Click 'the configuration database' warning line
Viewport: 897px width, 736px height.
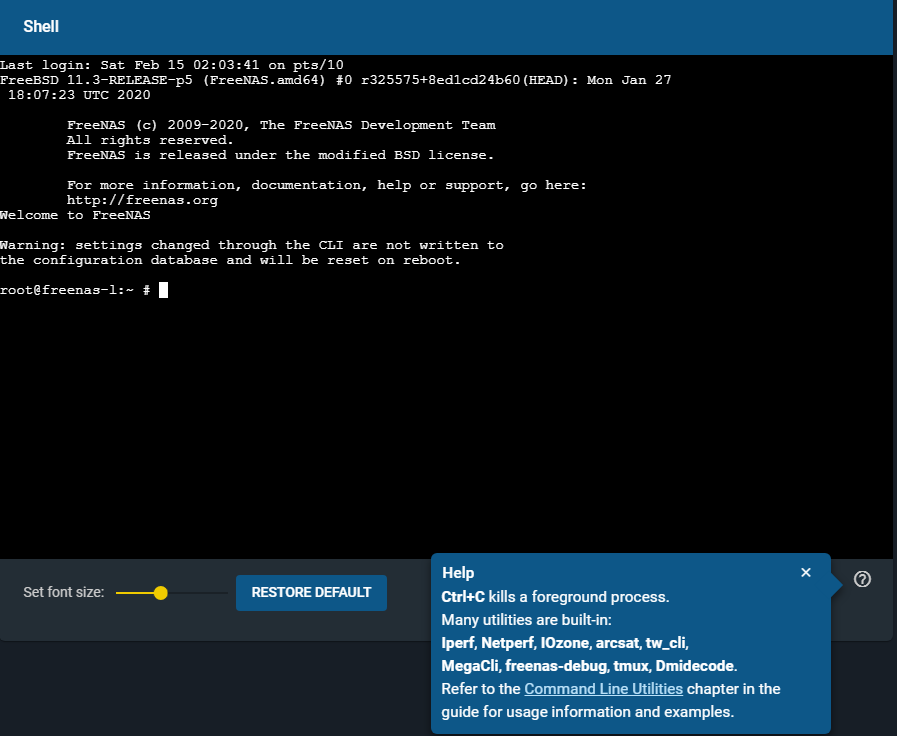(231, 260)
